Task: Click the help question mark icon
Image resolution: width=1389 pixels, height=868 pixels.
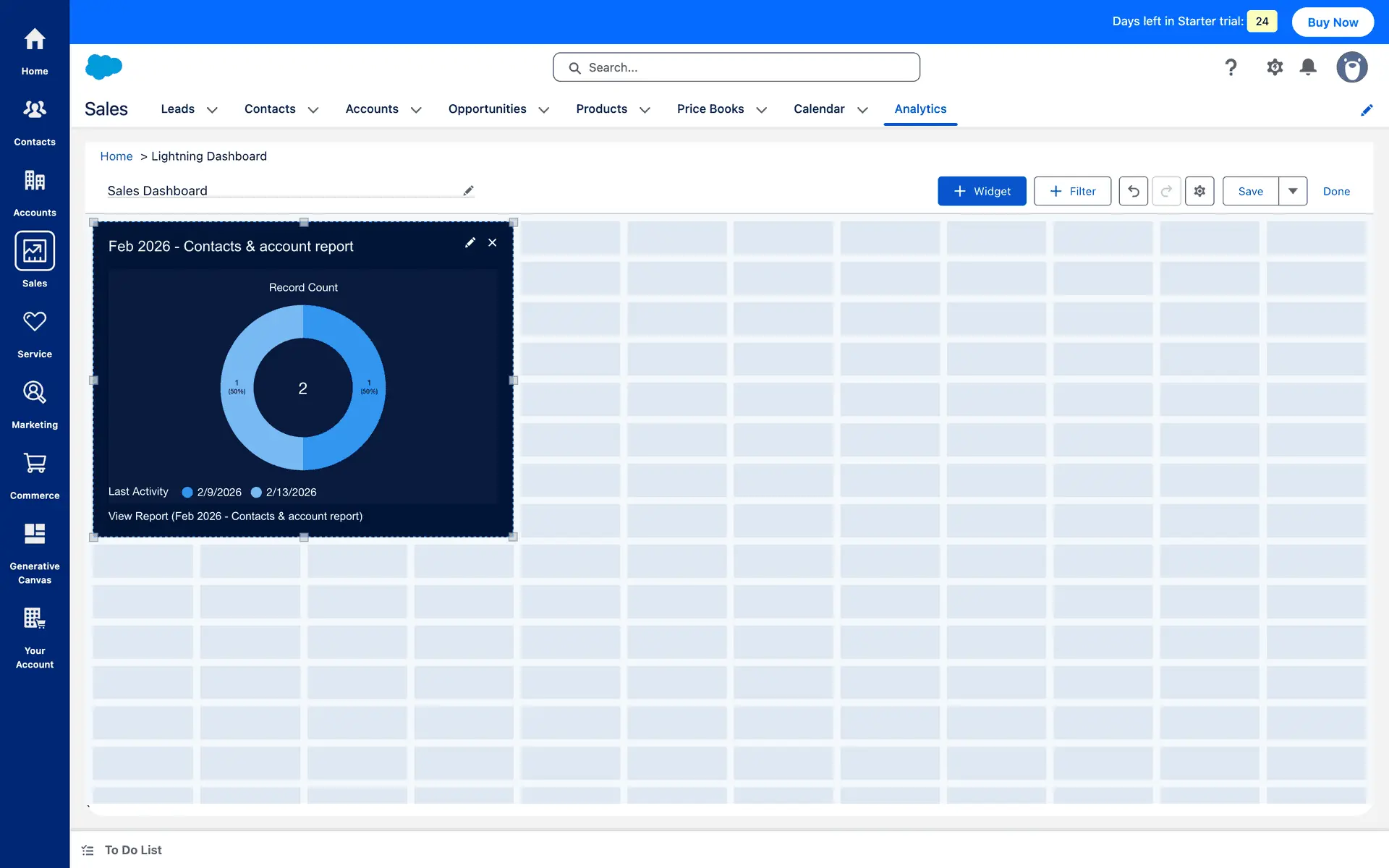Action: pos(1231,67)
